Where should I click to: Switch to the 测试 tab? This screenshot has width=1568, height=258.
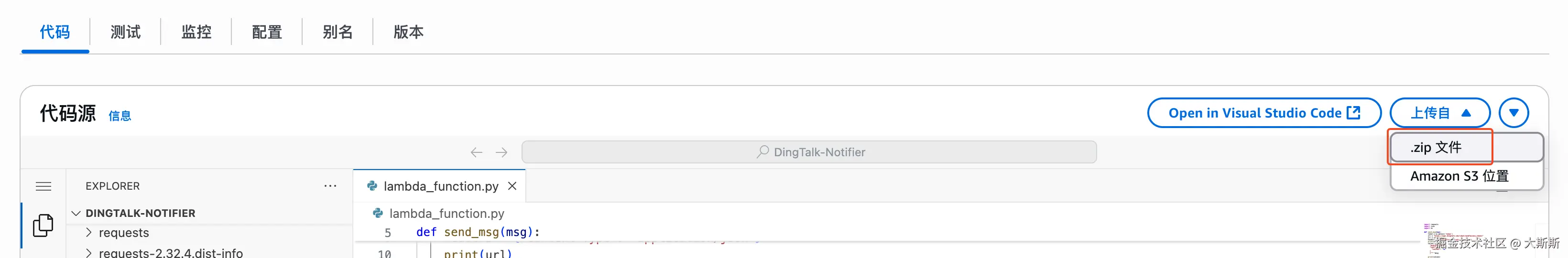pyautogui.click(x=125, y=32)
